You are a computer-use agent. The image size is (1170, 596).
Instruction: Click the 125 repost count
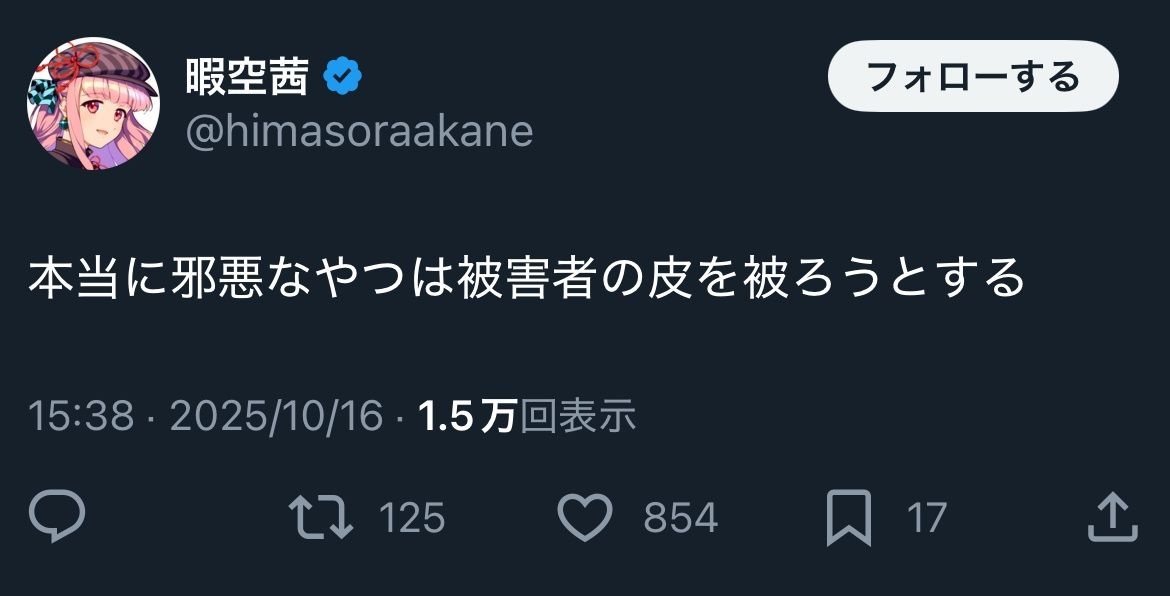412,518
